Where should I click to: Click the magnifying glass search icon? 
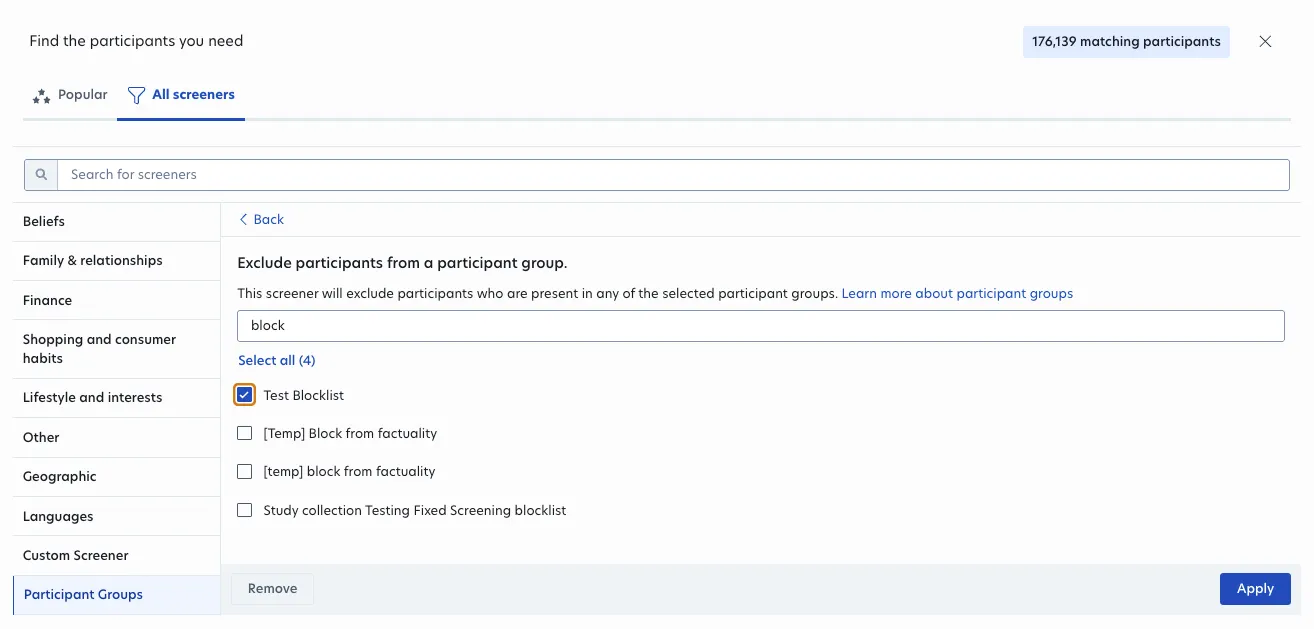coord(40,174)
